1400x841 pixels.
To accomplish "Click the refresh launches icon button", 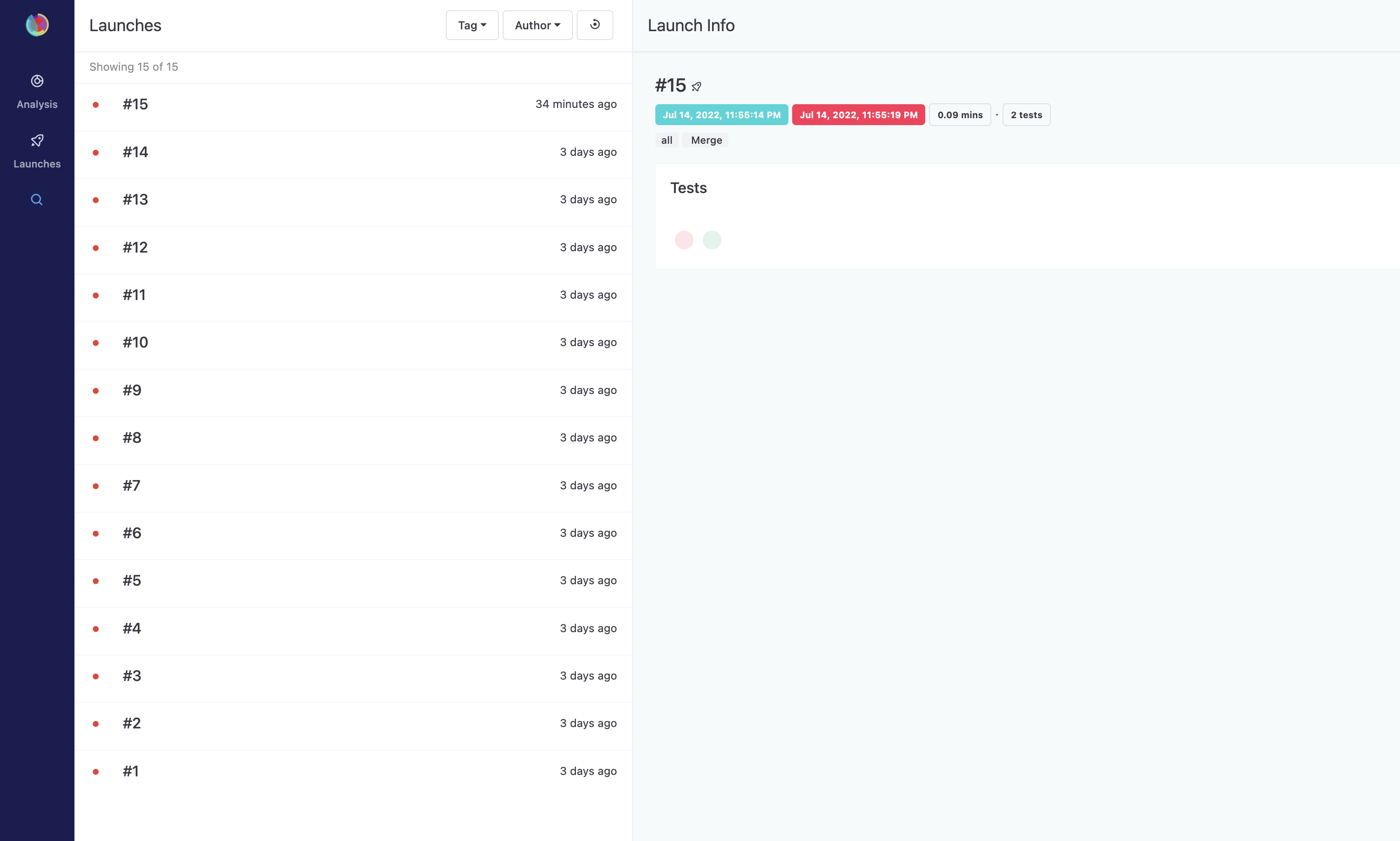I will tap(595, 25).
